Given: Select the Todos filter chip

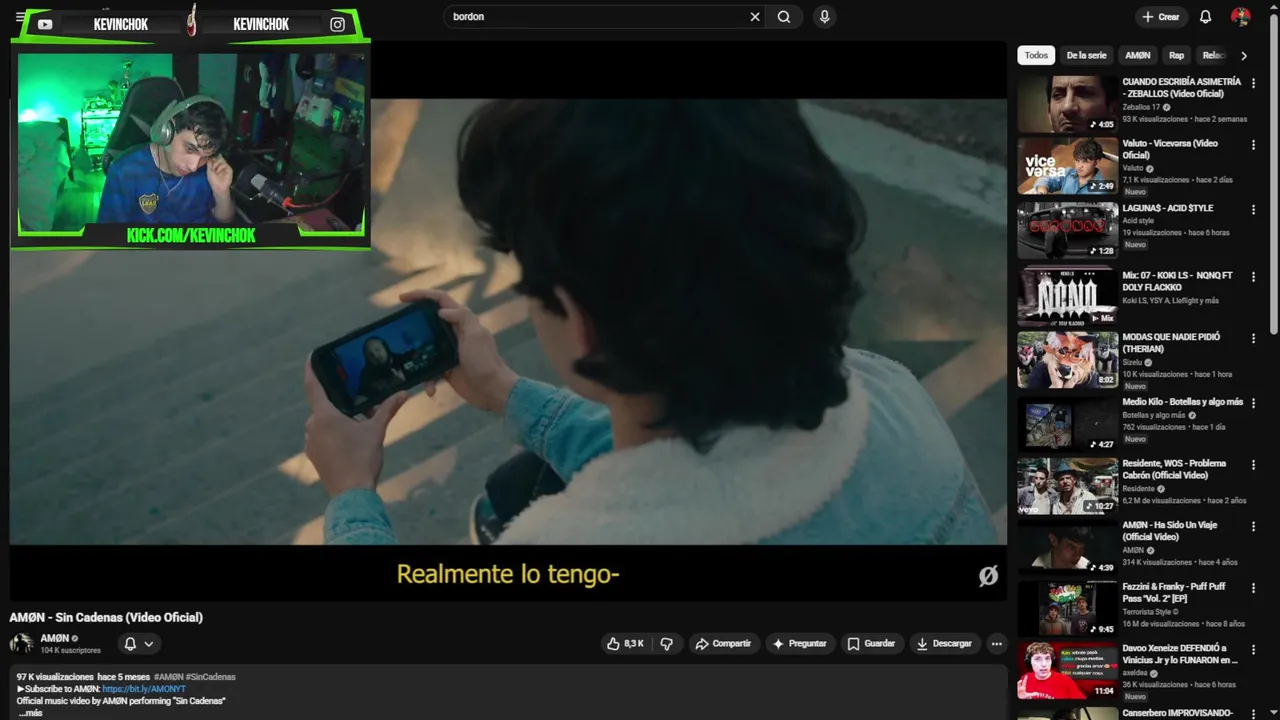Looking at the screenshot, I should tap(1036, 56).
